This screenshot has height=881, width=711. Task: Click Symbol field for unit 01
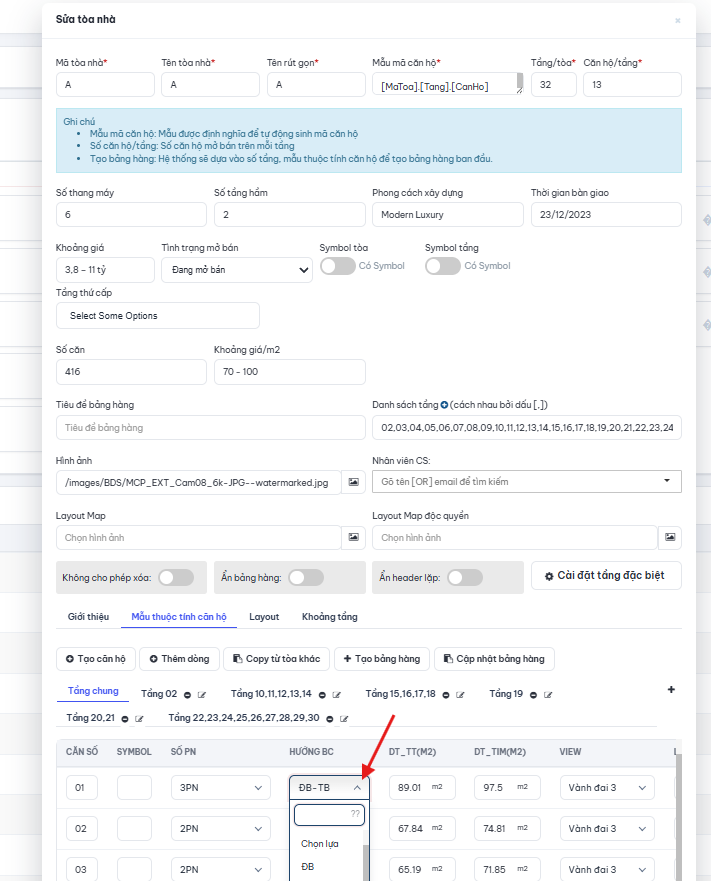[134, 788]
